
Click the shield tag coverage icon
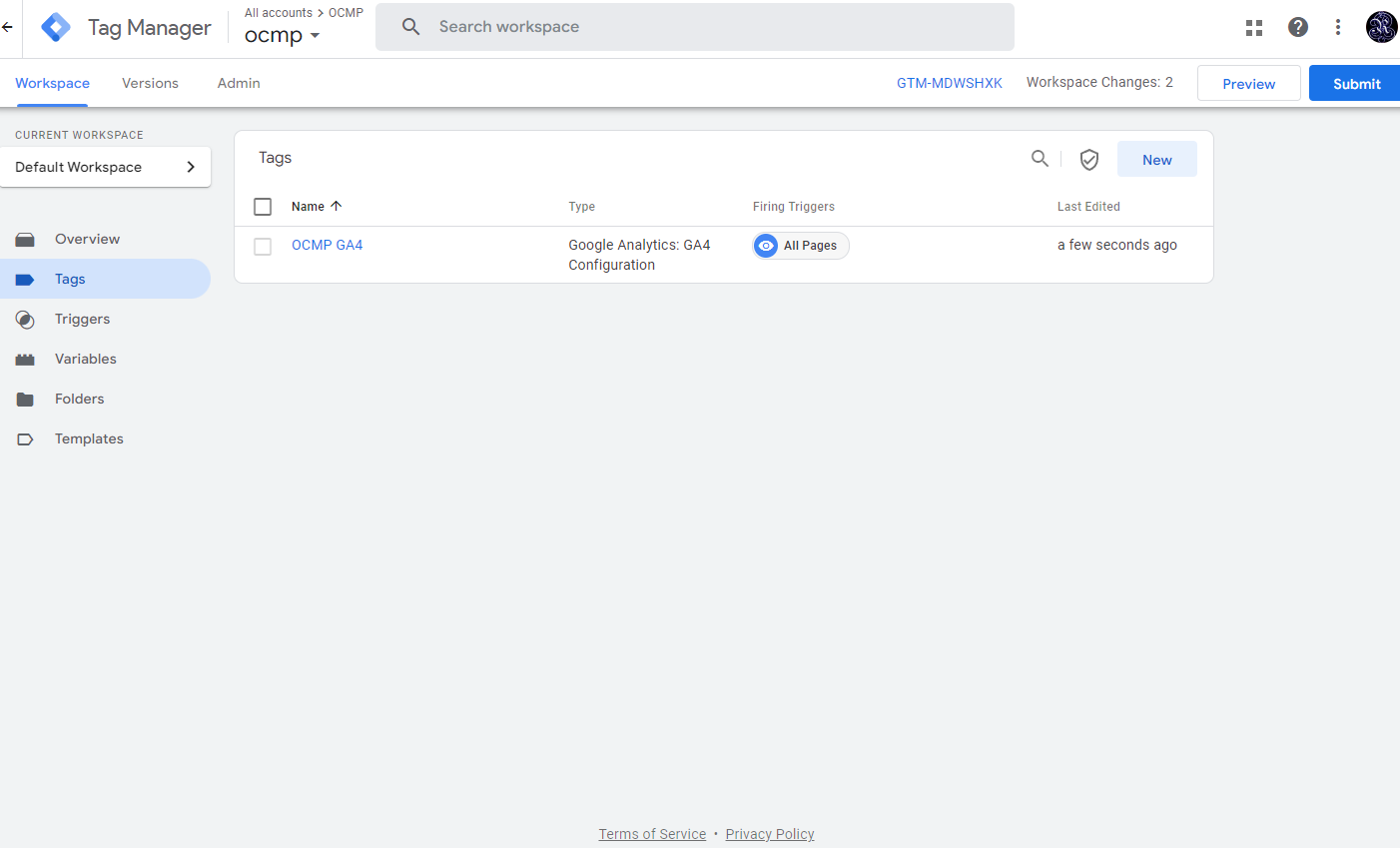point(1089,160)
